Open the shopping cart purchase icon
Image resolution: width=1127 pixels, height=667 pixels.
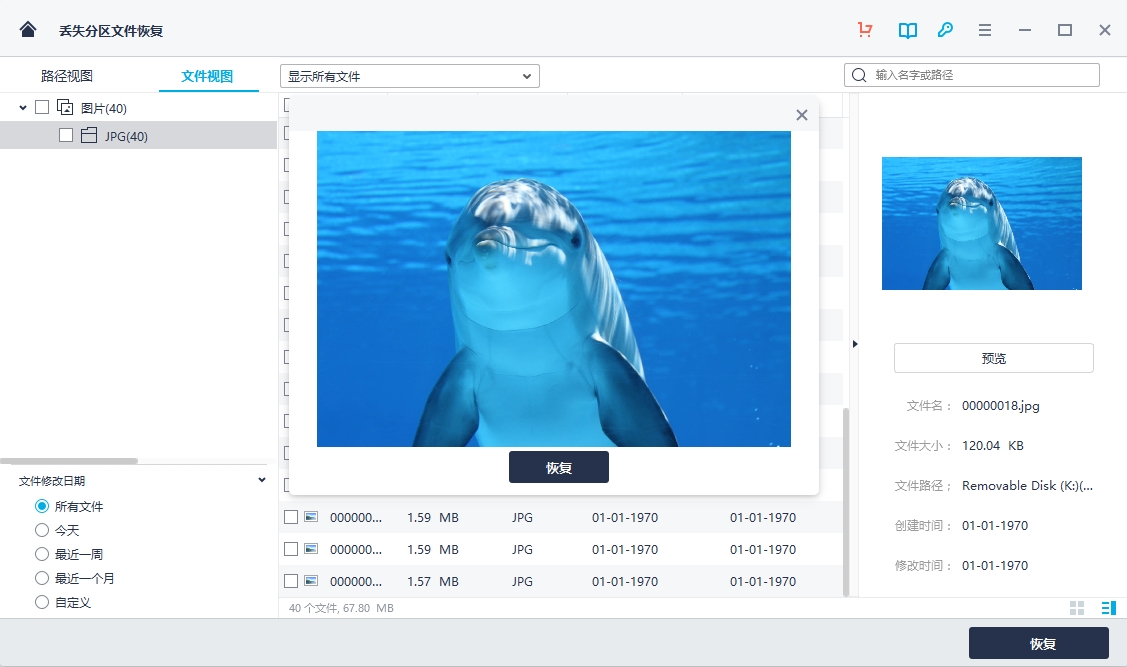click(865, 30)
